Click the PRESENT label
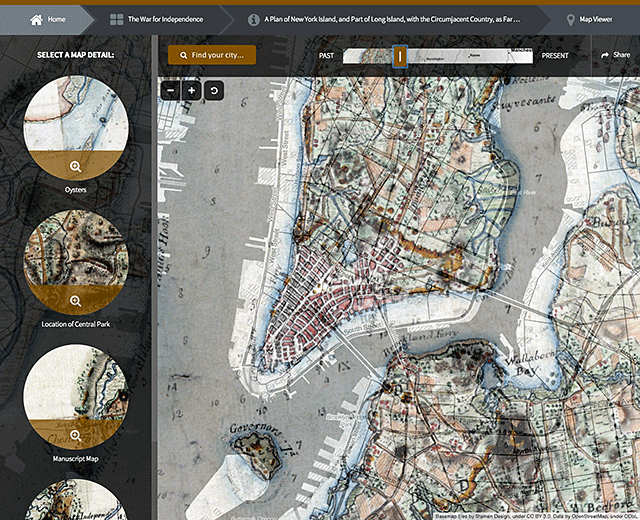The image size is (640, 520). tap(555, 56)
